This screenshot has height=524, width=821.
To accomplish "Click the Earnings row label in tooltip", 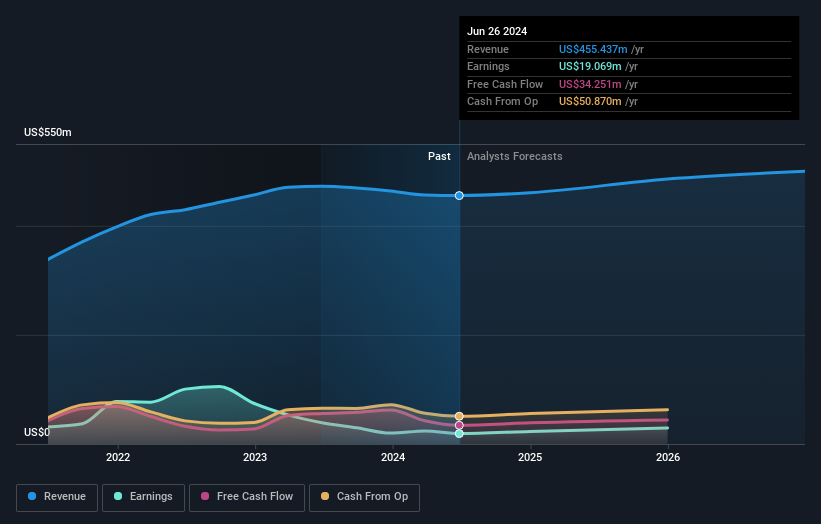I will point(488,66).
